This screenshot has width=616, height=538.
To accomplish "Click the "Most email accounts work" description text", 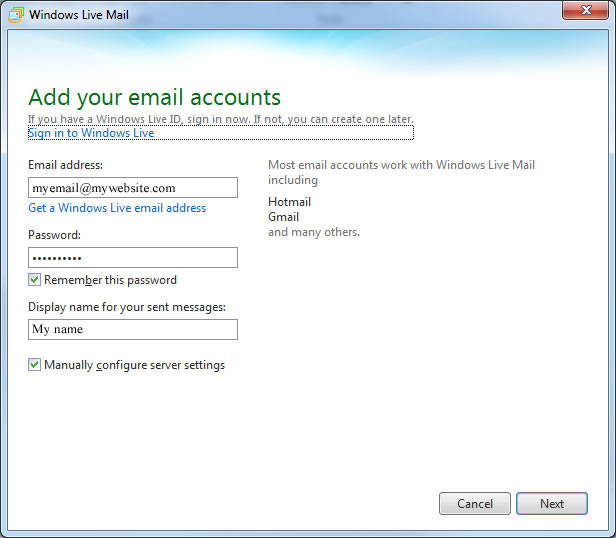I will point(400,165).
